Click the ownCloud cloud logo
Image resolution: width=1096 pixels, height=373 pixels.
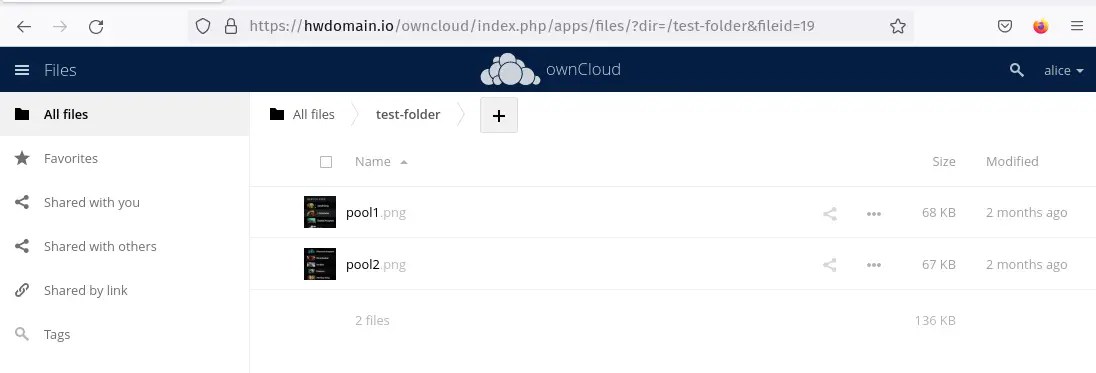point(510,70)
